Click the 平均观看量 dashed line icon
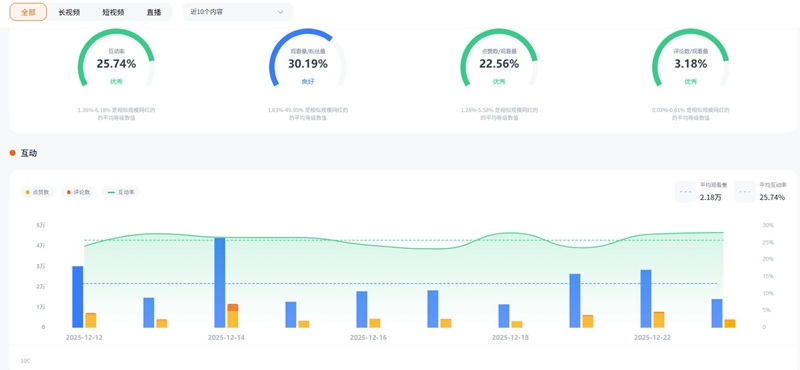The width and height of the screenshot is (800, 370). click(x=686, y=192)
